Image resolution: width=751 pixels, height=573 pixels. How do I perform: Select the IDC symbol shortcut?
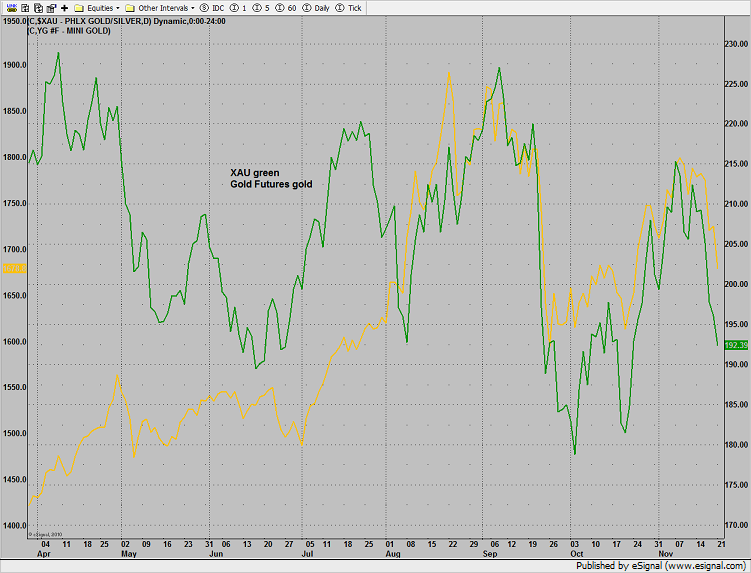click(x=210, y=7)
